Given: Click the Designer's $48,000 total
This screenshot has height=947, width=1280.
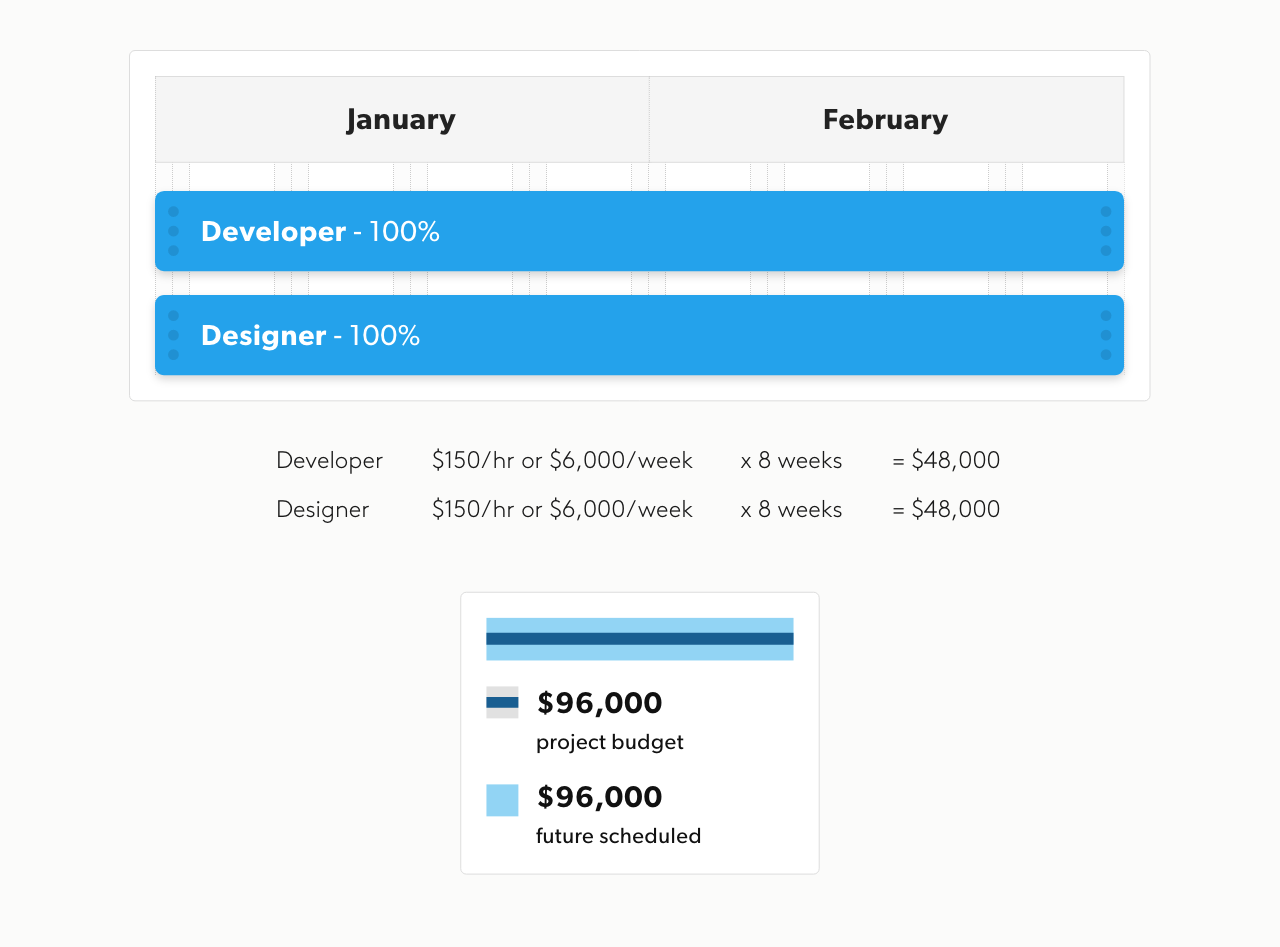Looking at the screenshot, I should pyautogui.click(x=946, y=510).
